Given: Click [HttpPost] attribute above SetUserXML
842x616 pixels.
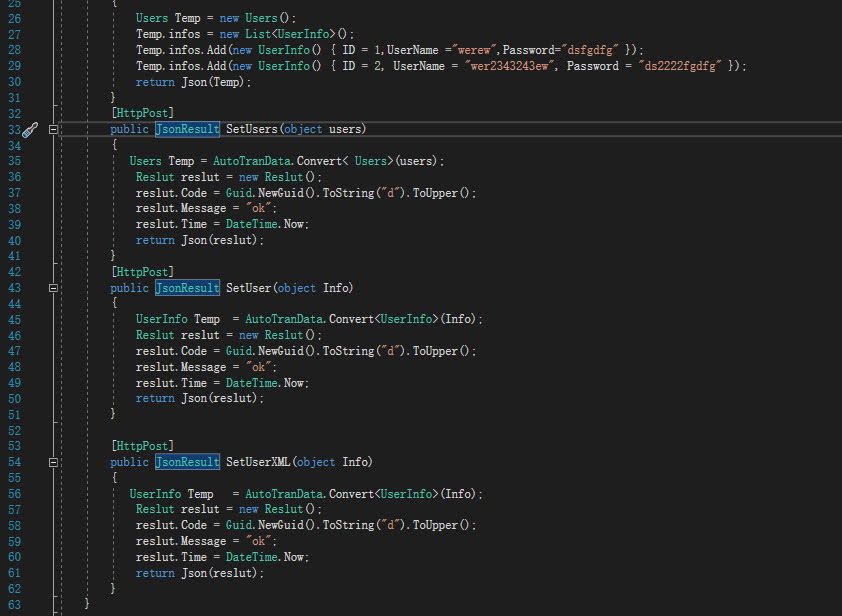Looking at the screenshot, I should point(142,446).
